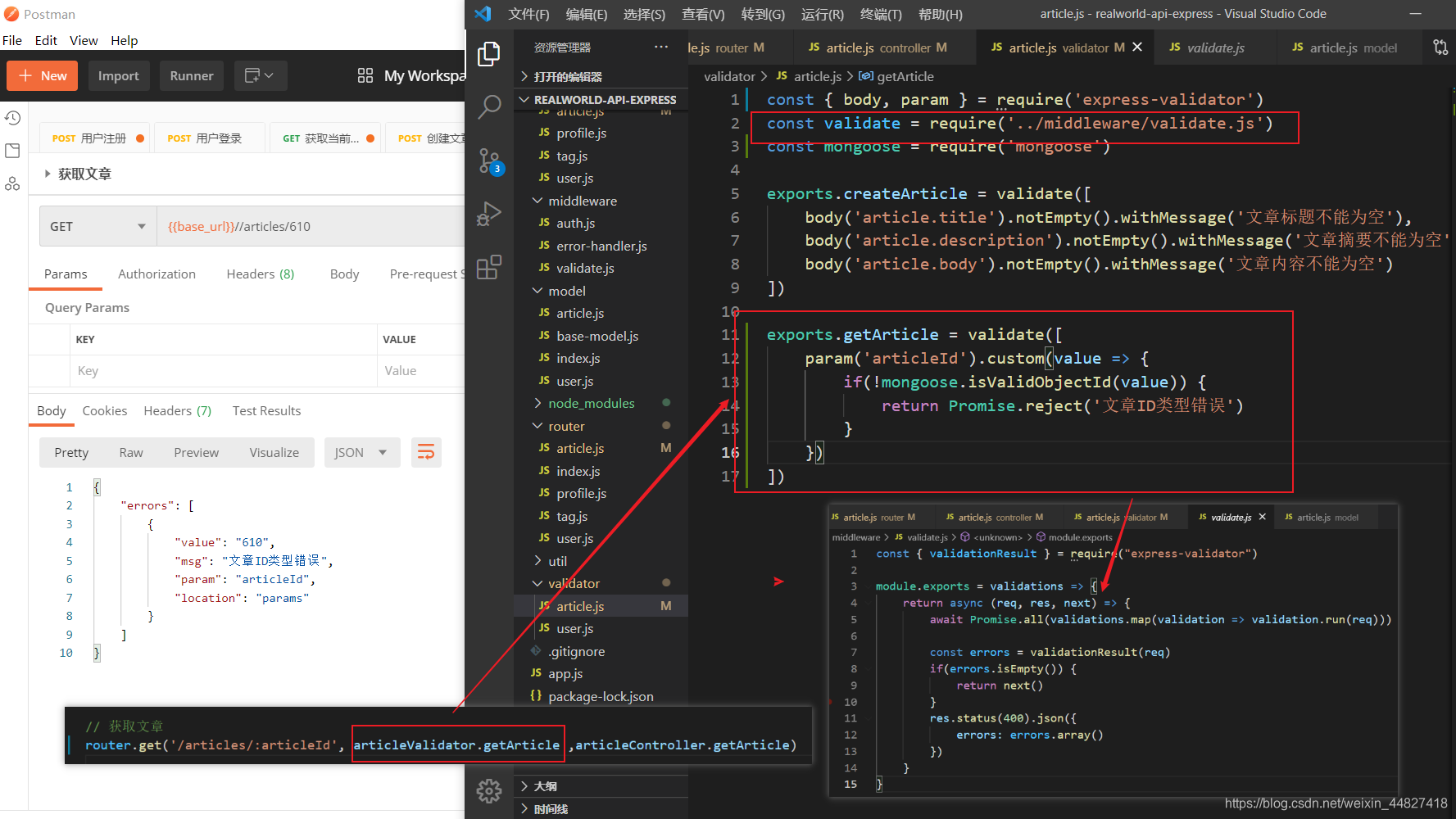Switch to the Authorization request tab

(x=156, y=274)
